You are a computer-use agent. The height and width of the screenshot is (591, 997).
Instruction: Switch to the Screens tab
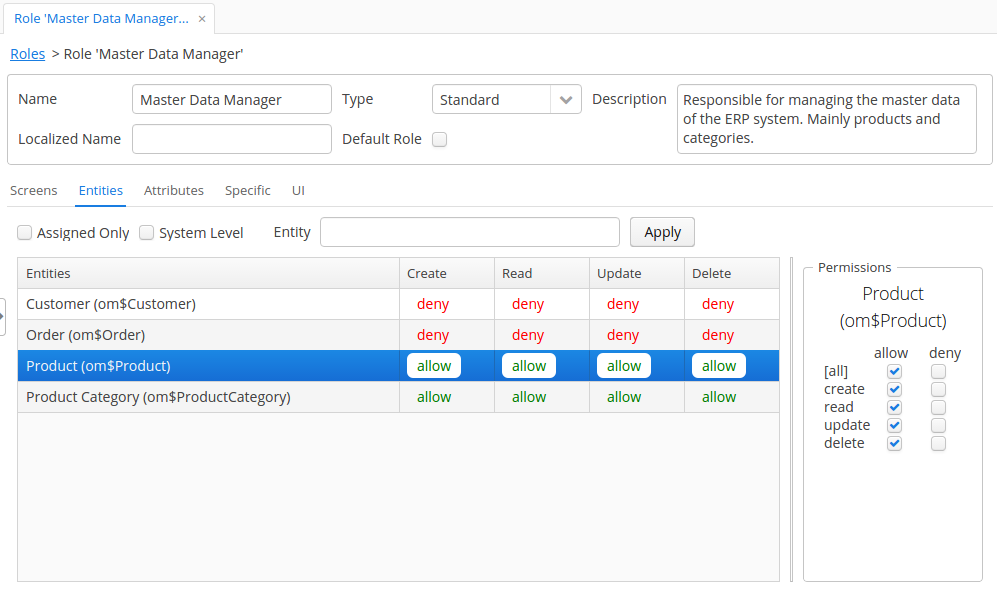[x=34, y=190]
